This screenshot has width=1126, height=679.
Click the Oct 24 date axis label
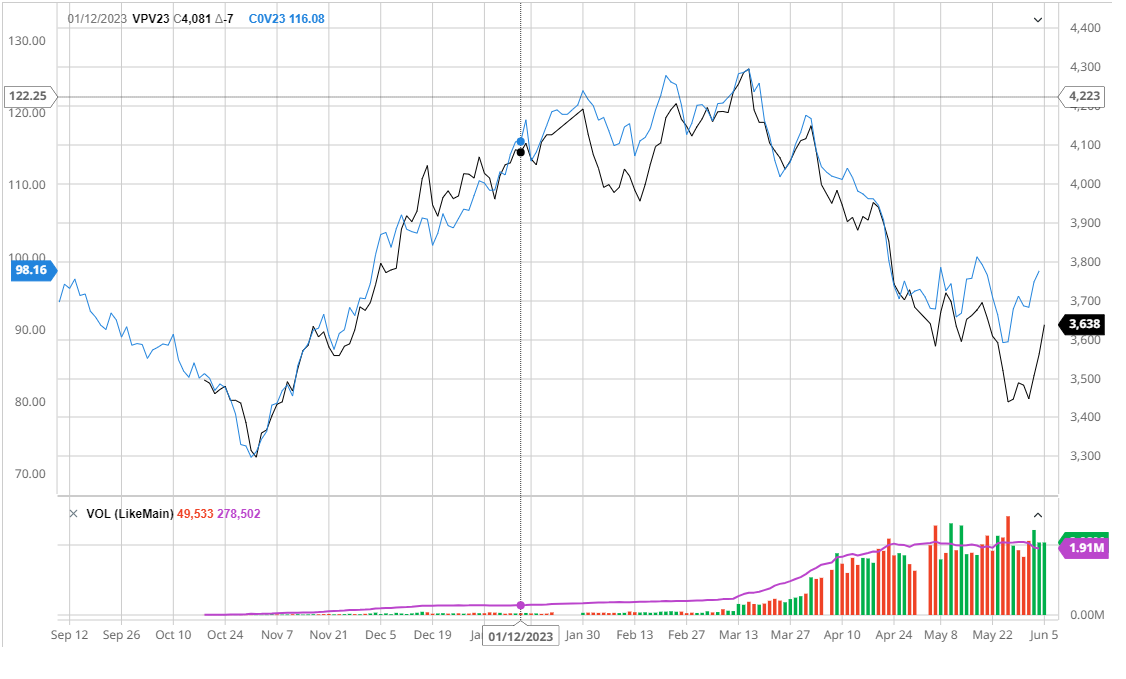pos(225,635)
